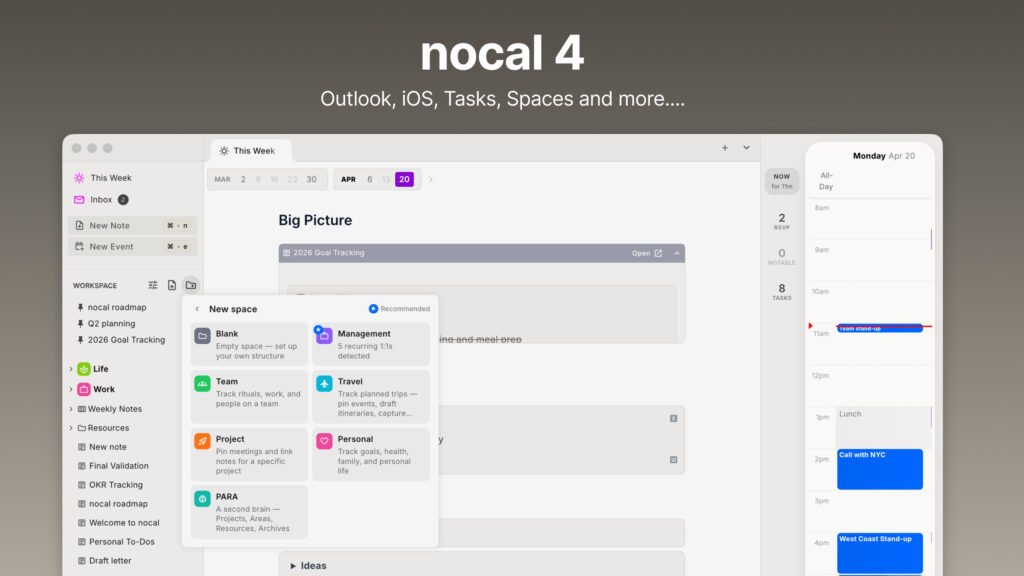The width and height of the screenshot is (1024, 576).
Task: Select the Management space template
Action: [x=371, y=344]
